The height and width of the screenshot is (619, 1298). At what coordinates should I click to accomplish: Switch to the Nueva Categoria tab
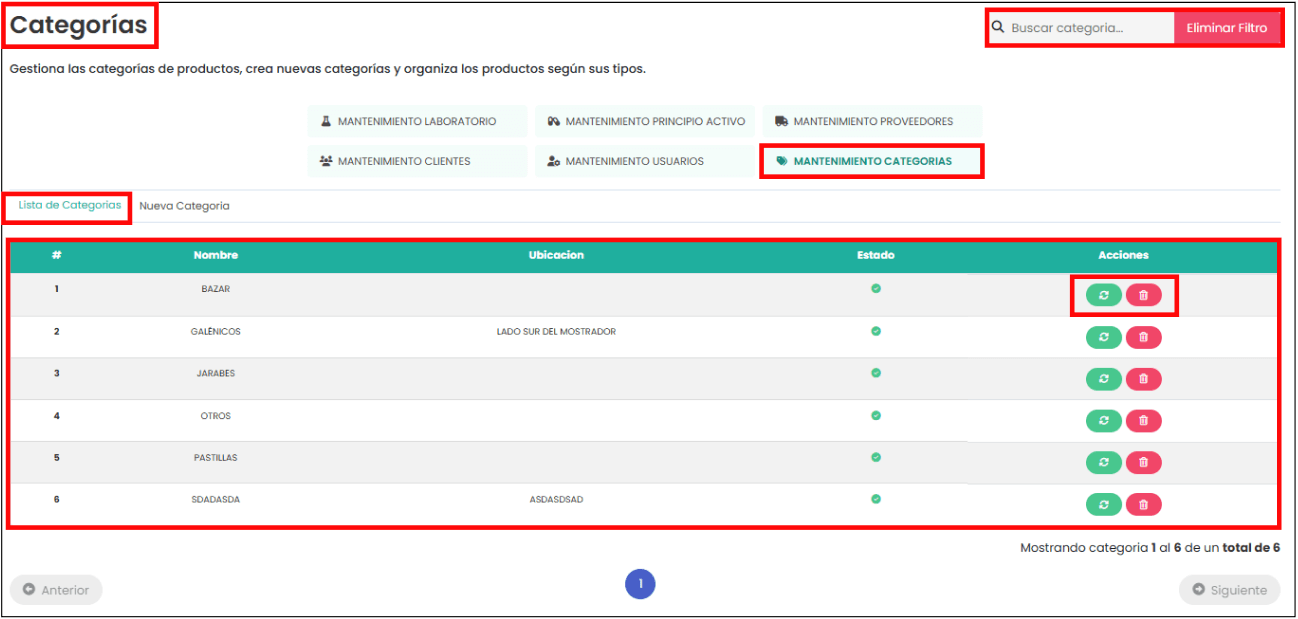184,206
